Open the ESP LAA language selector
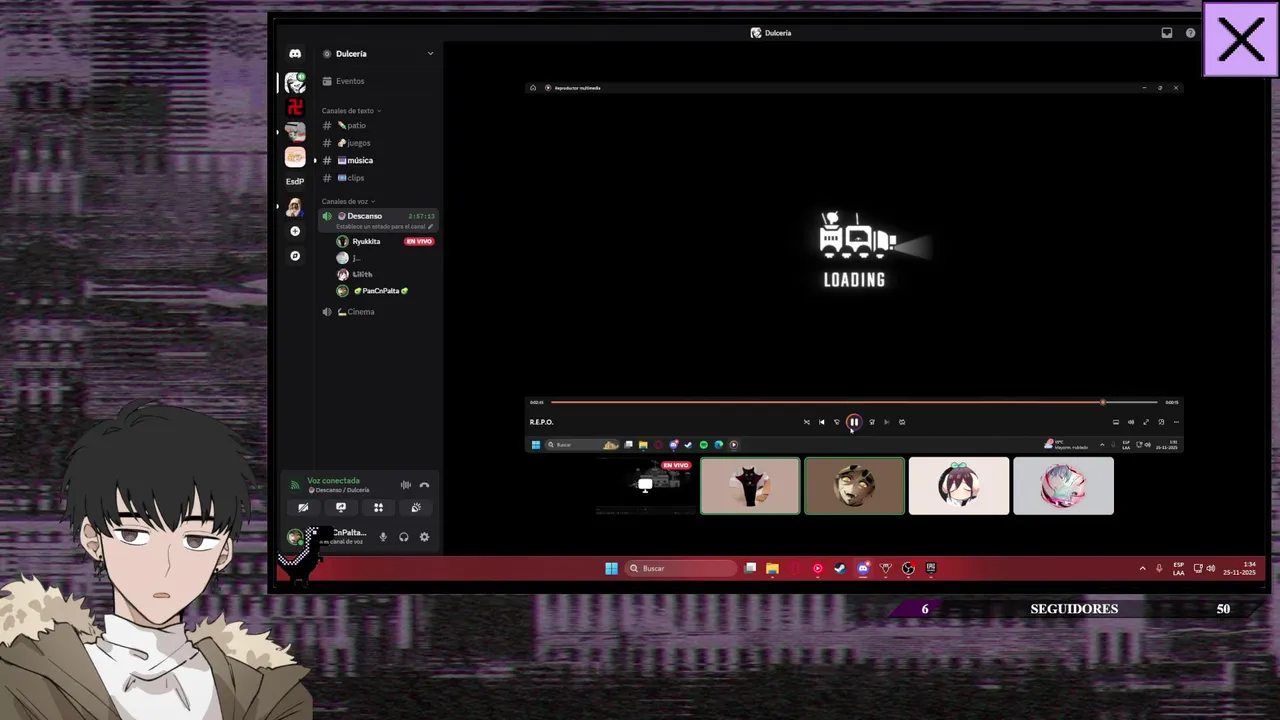The height and width of the screenshot is (720, 1280). coord(1178,568)
